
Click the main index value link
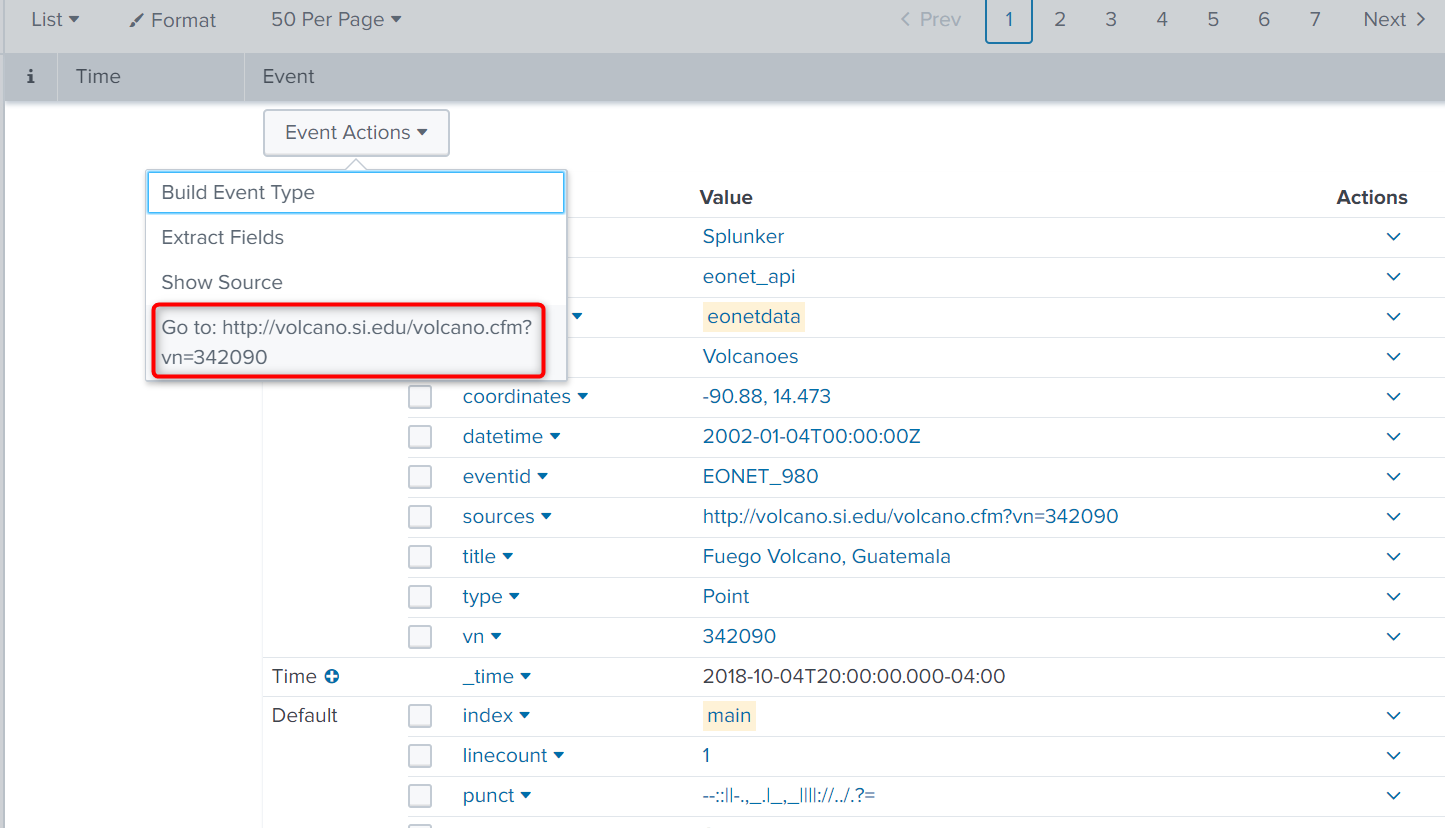click(729, 715)
